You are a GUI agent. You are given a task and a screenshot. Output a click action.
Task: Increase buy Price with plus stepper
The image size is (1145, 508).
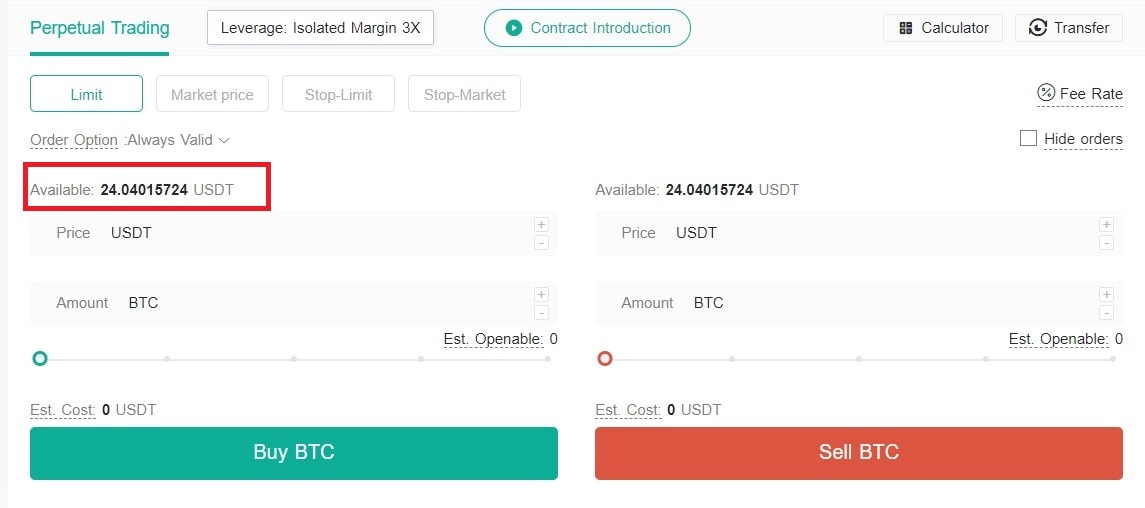541,224
